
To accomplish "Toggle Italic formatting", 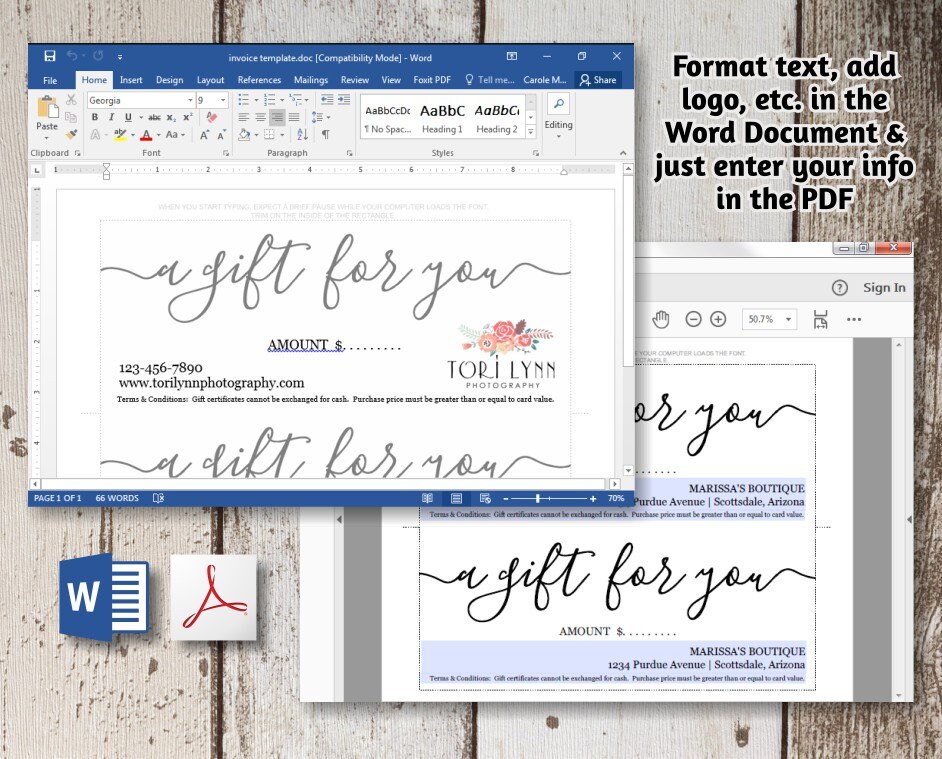I will (x=111, y=118).
